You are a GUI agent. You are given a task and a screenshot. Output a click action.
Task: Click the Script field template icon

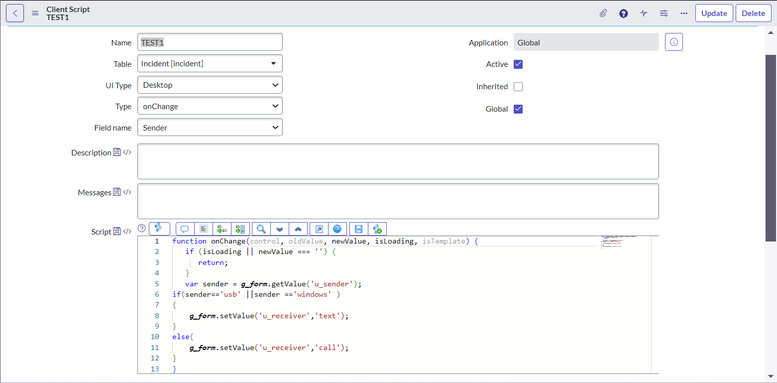point(117,231)
